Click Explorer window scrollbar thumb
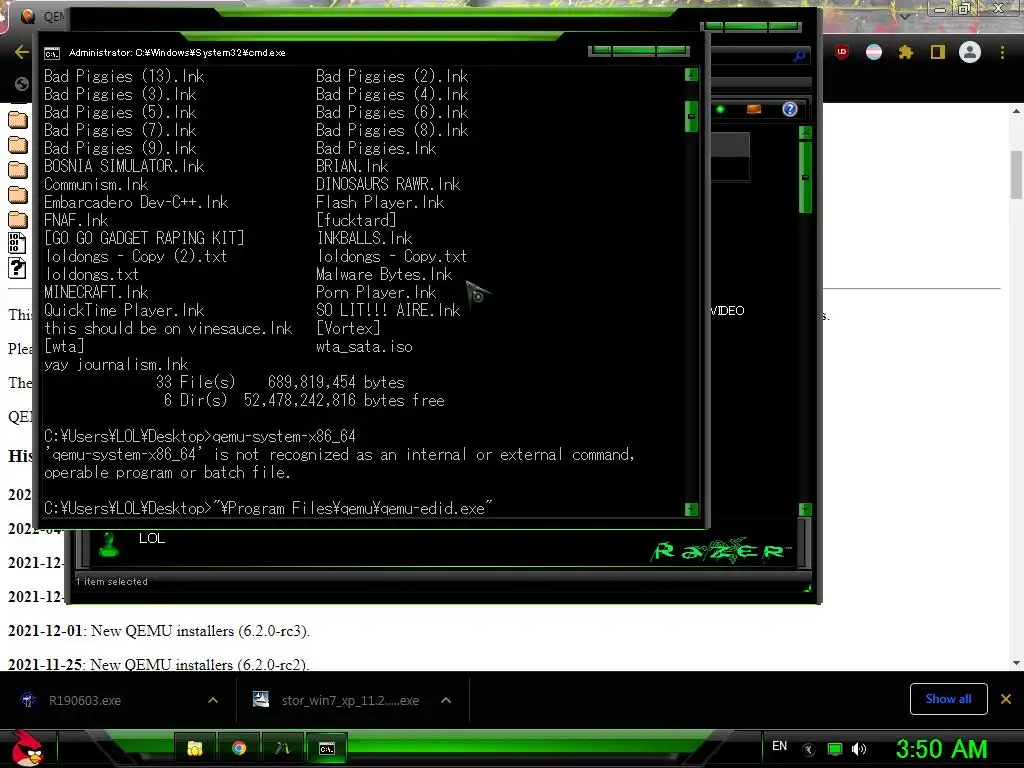This screenshot has height=768, width=1024. coord(805,177)
